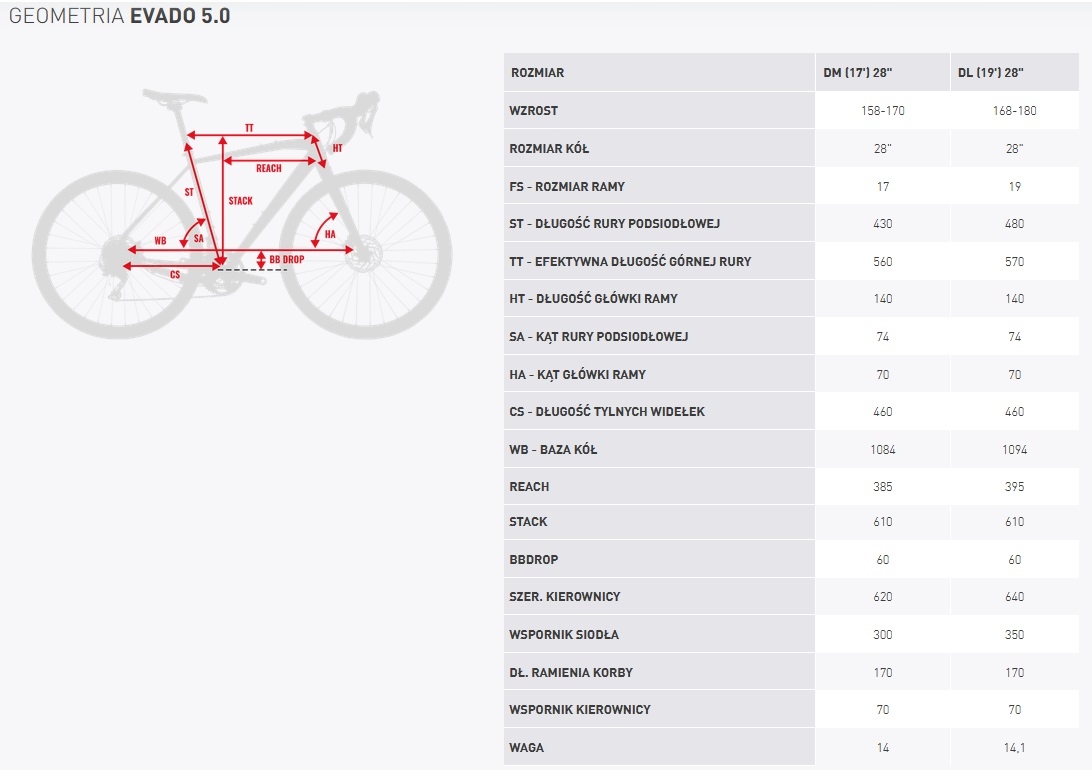This screenshot has width=1092, height=770.
Task: Select the TT marker above the bike frame
Action: [249, 128]
